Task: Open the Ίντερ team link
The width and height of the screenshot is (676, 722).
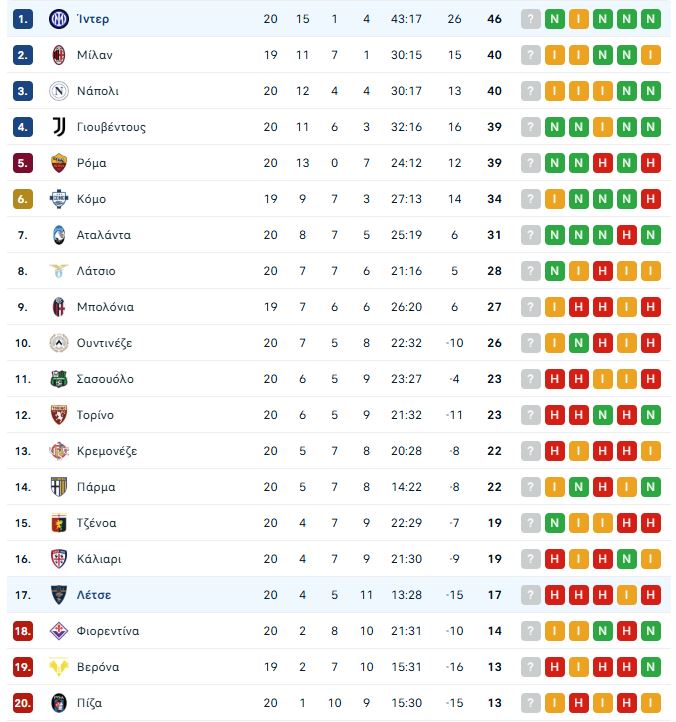Action: click(x=93, y=19)
